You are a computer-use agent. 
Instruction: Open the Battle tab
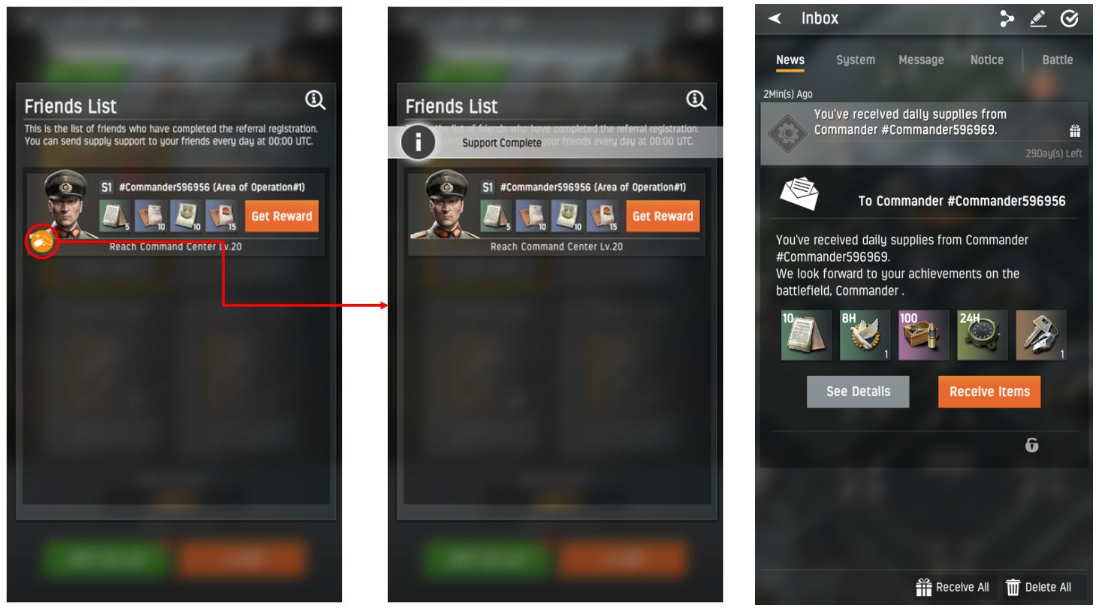1057,60
